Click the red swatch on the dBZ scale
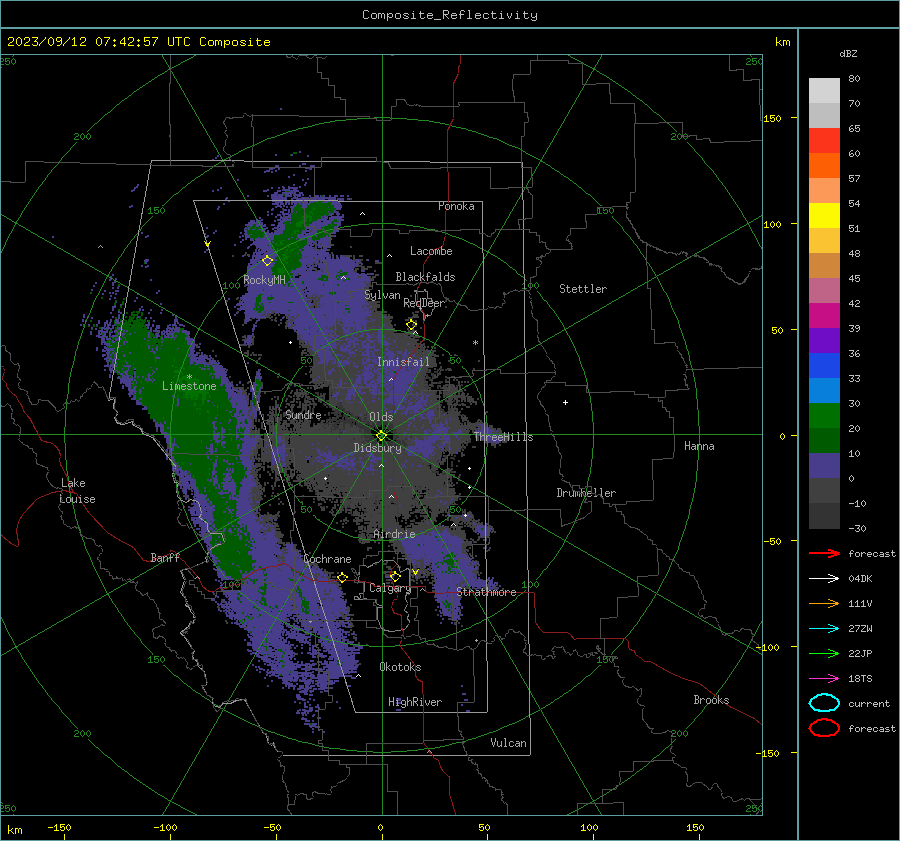This screenshot has width=900, height=841. coord(824,141)
